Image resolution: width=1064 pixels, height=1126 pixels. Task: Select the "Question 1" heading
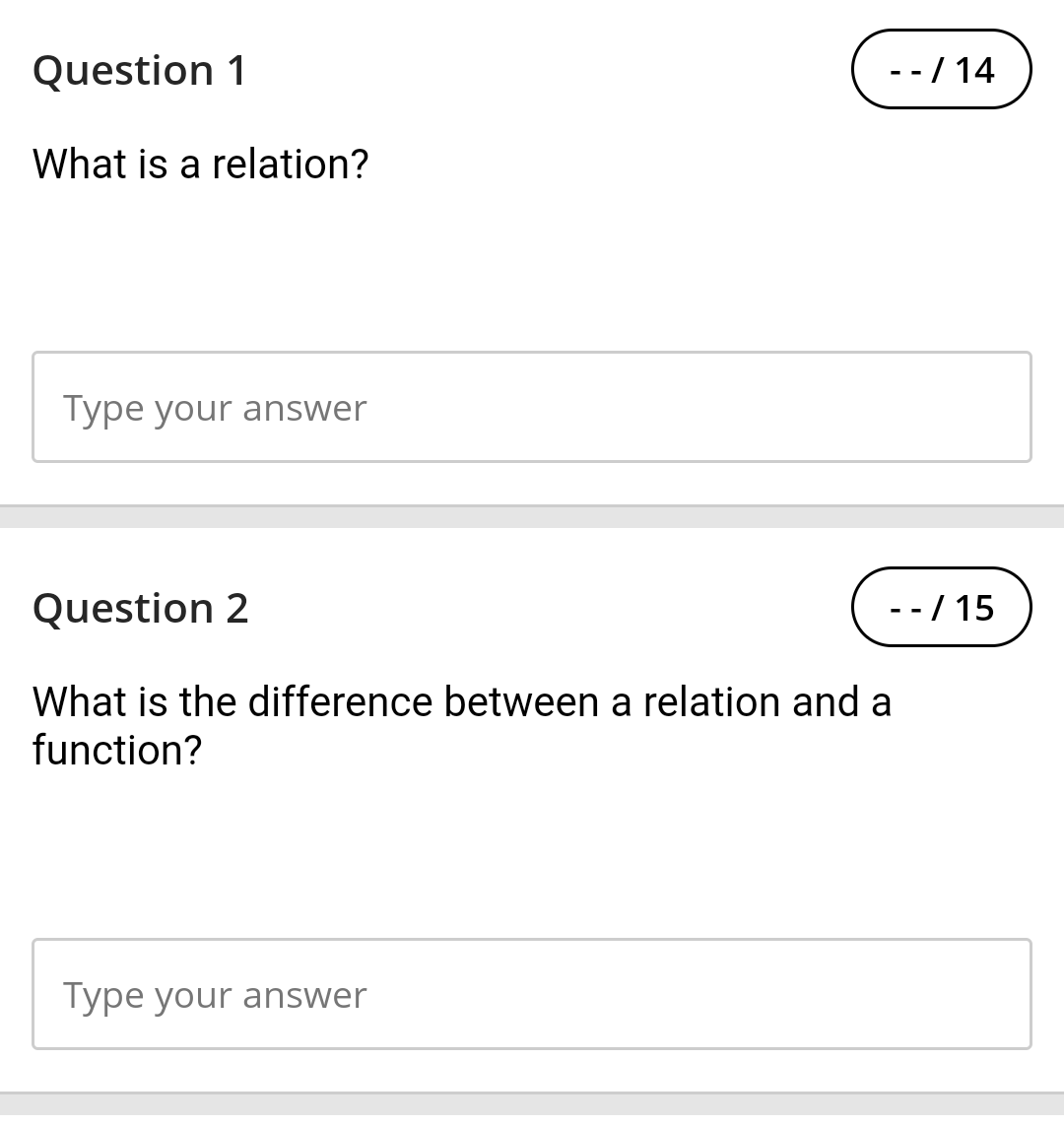[x=139, y=71]
